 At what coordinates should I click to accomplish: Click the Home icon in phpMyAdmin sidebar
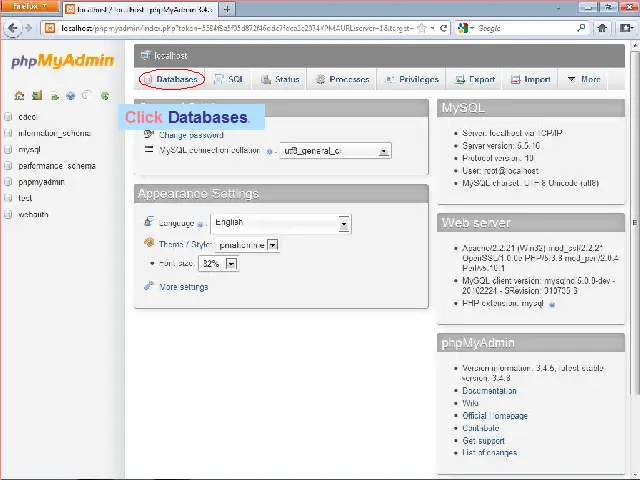tap(19, 96)
